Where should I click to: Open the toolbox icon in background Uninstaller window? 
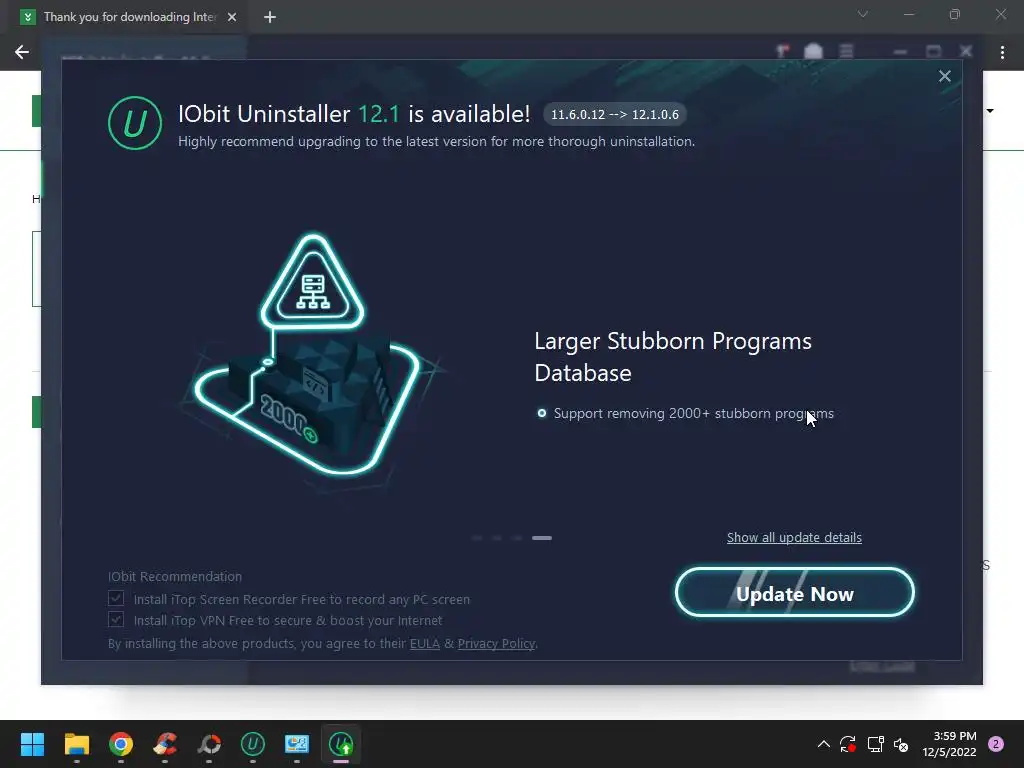(x=782, y=51)
